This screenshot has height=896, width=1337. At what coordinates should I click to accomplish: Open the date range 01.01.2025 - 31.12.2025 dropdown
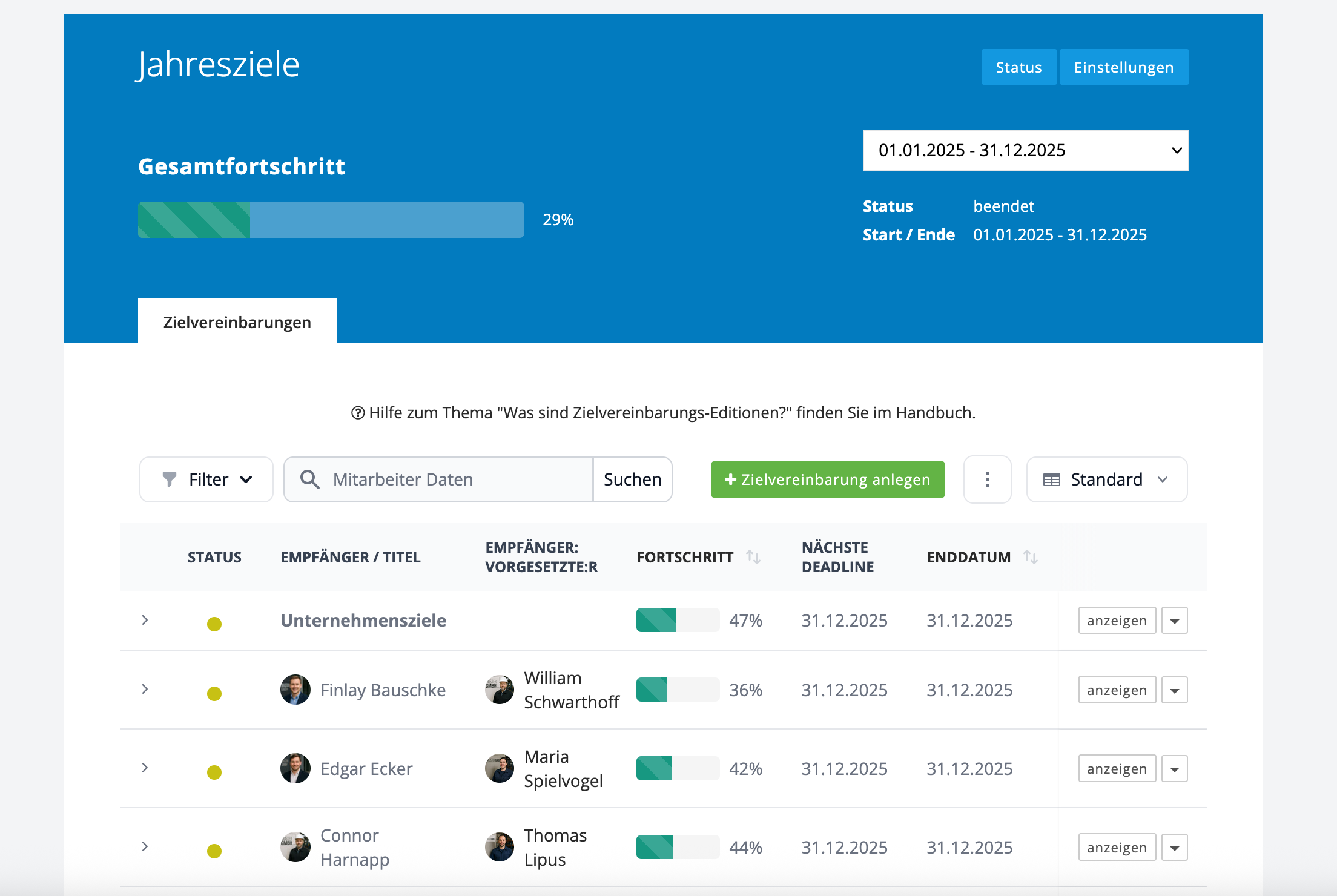[x=1026, y=150]
